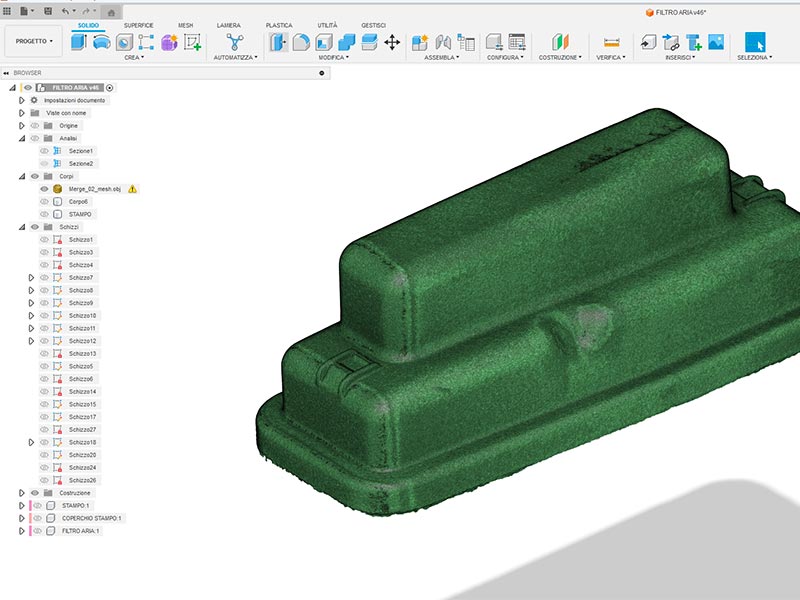Select the Automatizza tool icon
The width and height of the screenshot is (800, 600).
tap(235, 42)
